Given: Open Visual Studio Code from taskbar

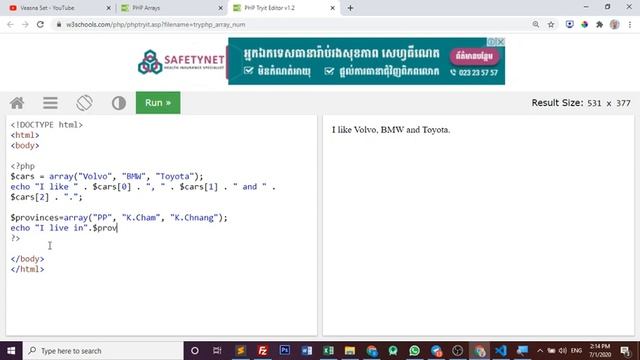Looking at the screenshot, I should click(501, 351).
